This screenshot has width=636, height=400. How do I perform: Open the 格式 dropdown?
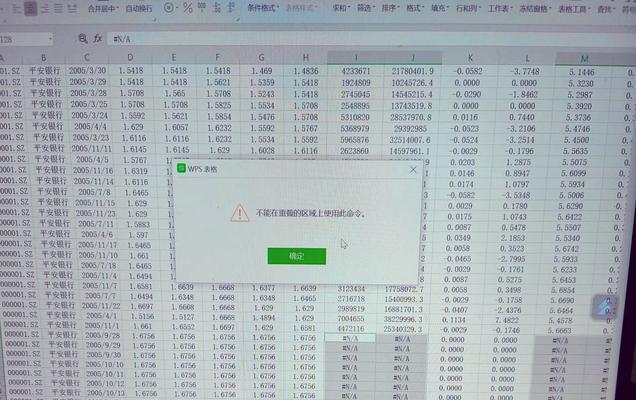[x=415, y=8]
